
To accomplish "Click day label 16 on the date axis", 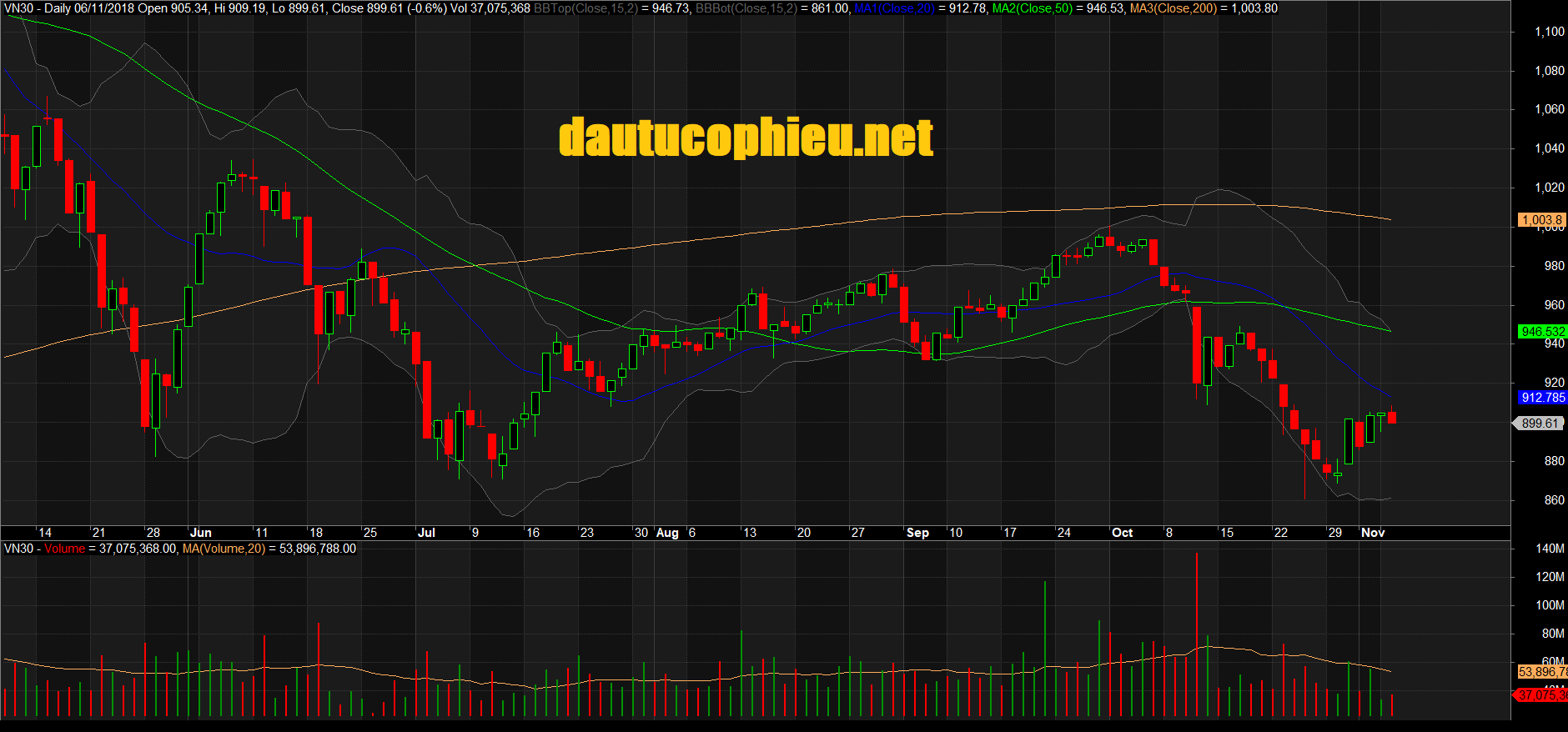I will point(532,533).
